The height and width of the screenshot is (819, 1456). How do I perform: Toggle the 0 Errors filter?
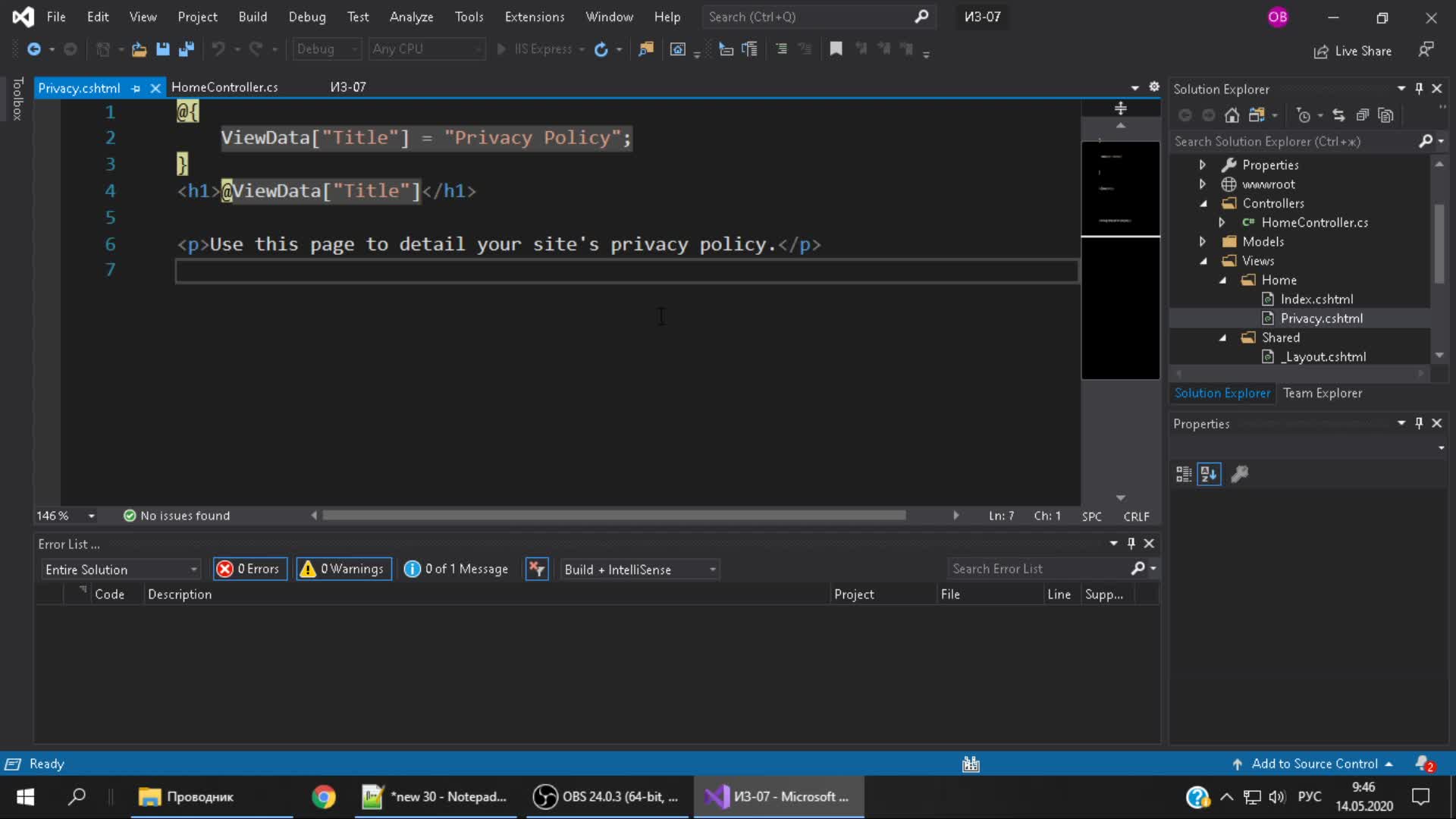[x=249, y=570]
